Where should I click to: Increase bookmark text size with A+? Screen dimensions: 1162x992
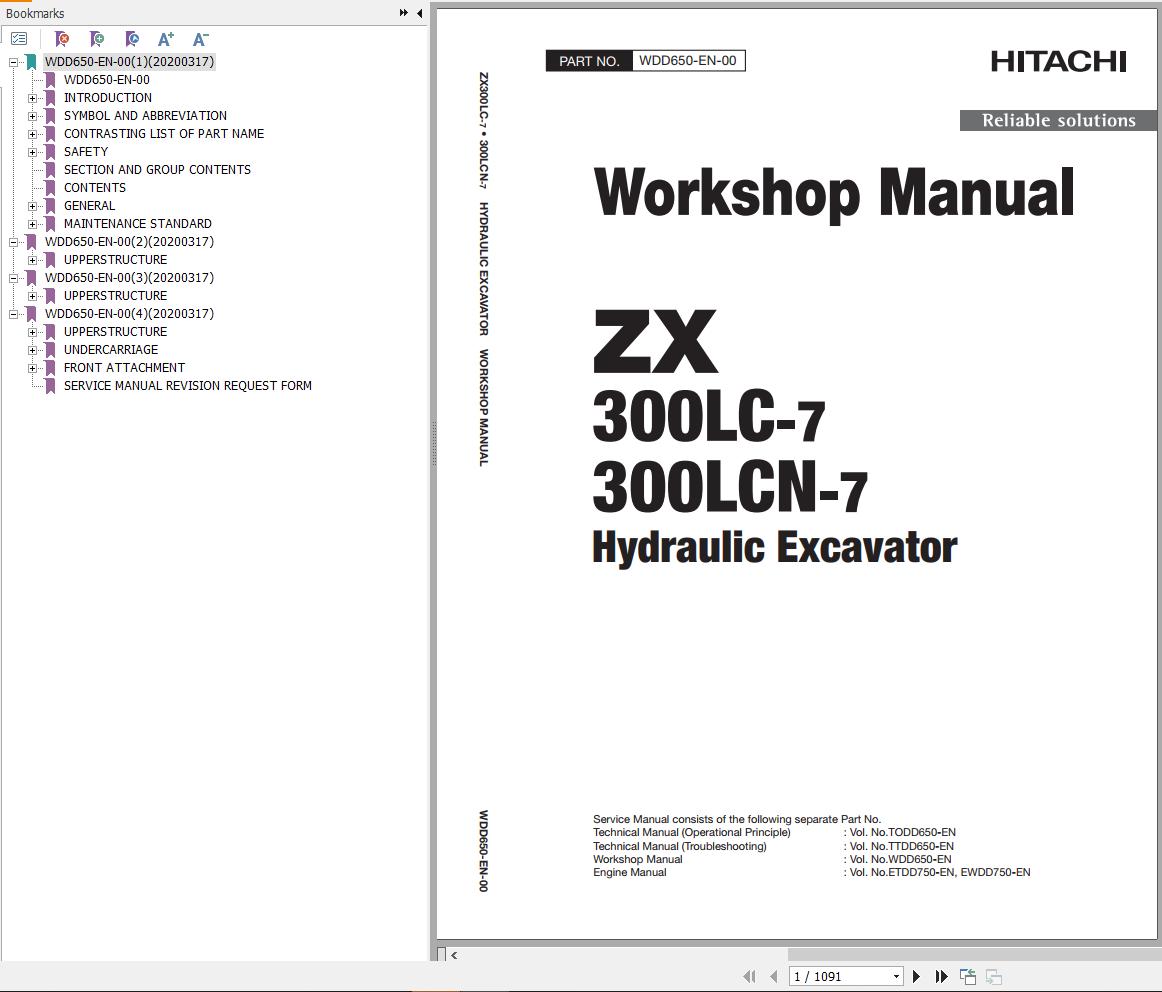pyautogui.click(x=166, y=39)
